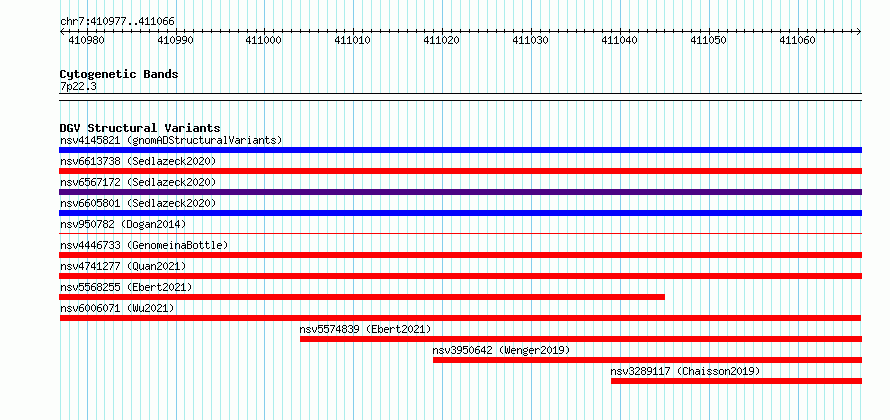The width and height of the screenshot is (890, 420).
Task: Select the red nsv6006071 variant bar
Action: pos(460,318)
